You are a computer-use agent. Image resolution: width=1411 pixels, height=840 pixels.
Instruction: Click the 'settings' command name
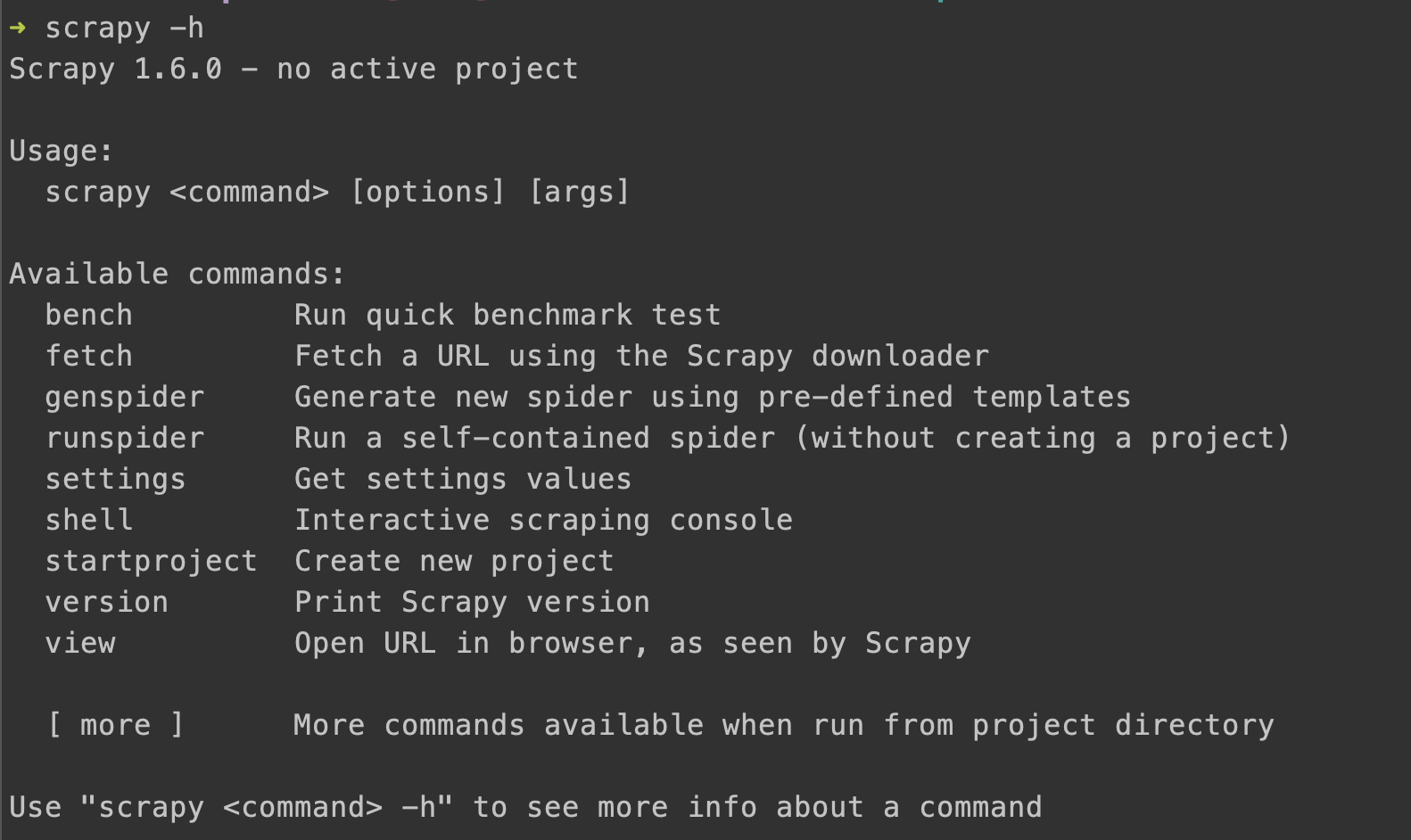tap(115, 480)
